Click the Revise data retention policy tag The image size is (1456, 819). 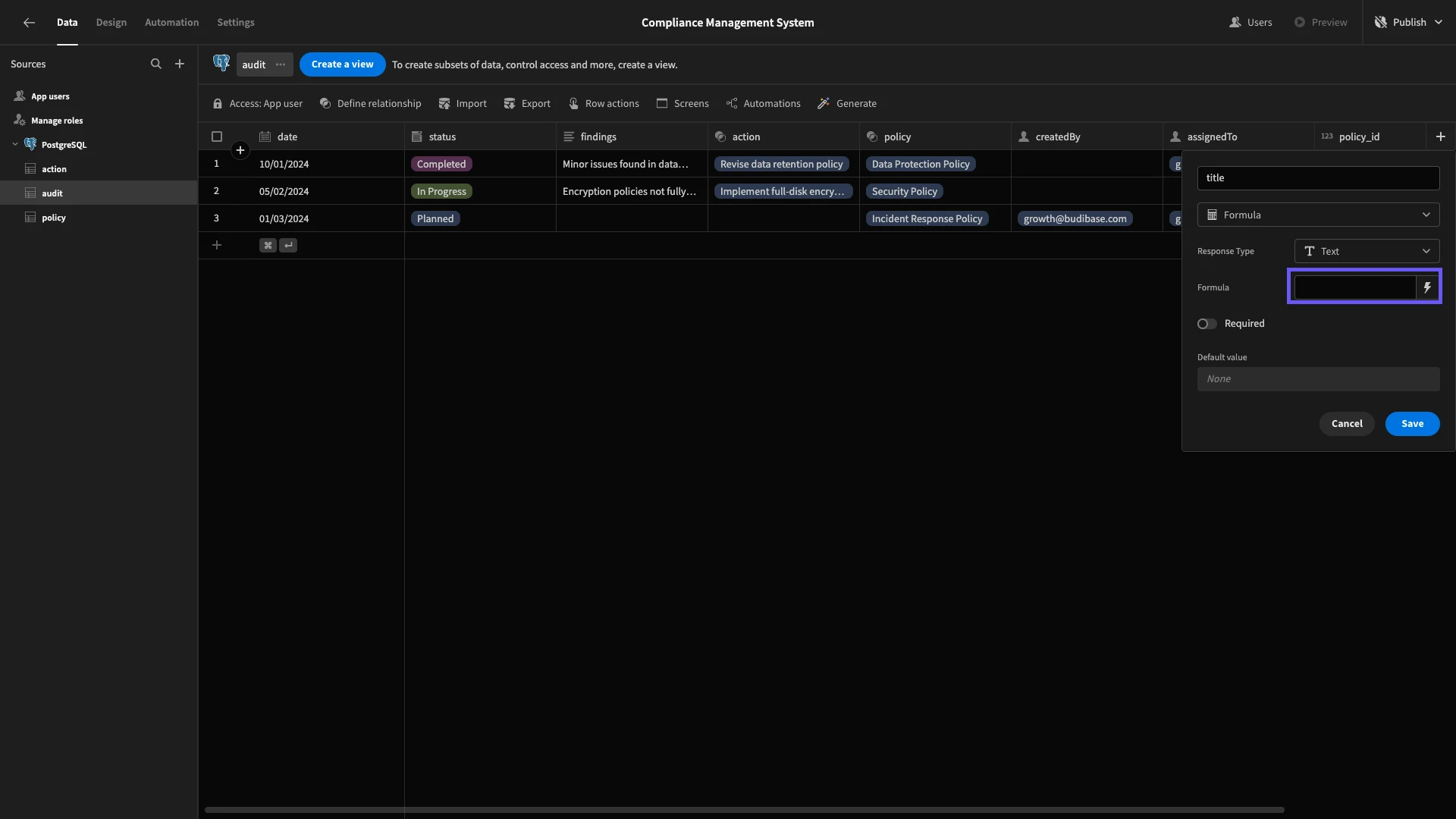coord(781,164)
